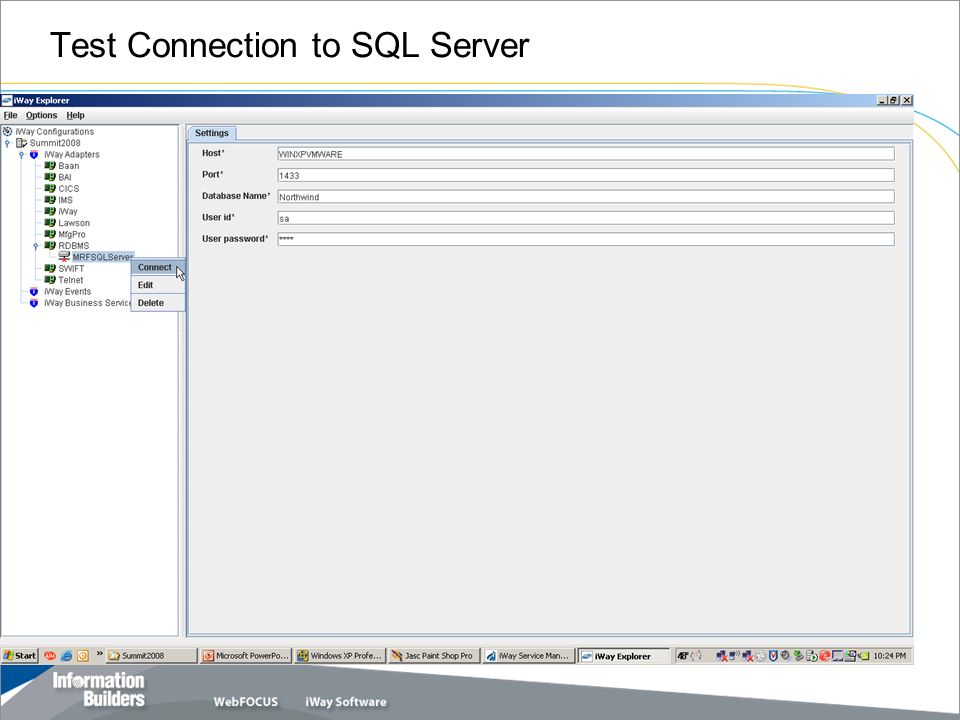Select the SWIFT adapter icon
This screenshot has width=960, height=720.
[x=50, y=268]
